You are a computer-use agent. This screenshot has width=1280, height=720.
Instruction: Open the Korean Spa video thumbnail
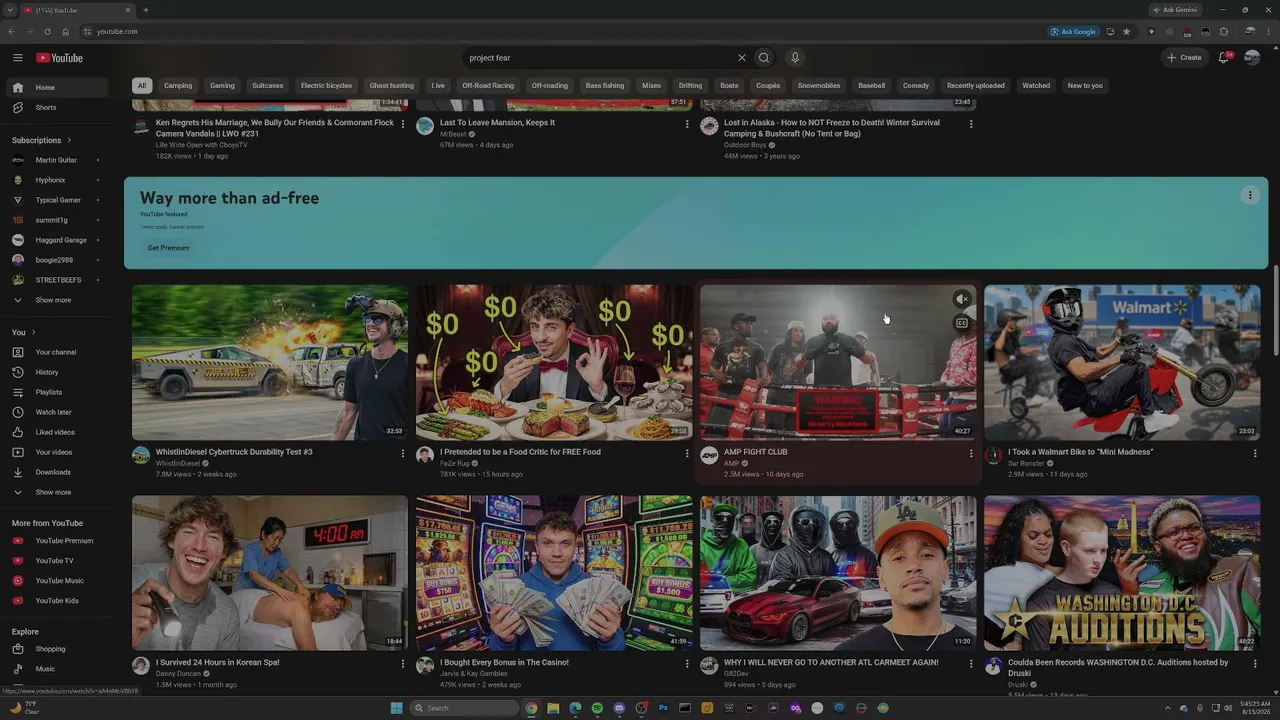[270, 573]
